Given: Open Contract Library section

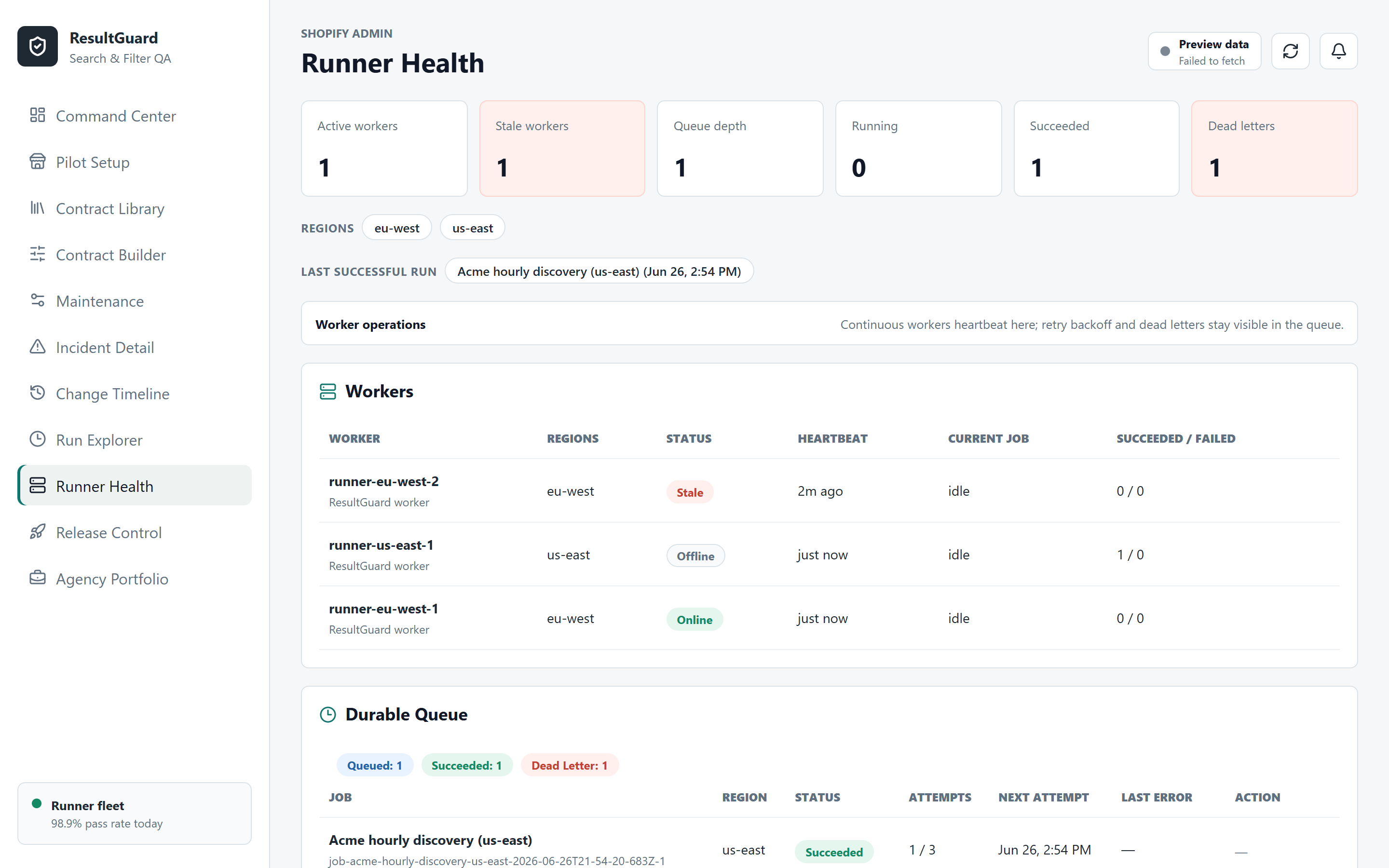Looking at the screenshot, I should click(x=134, y=208).
